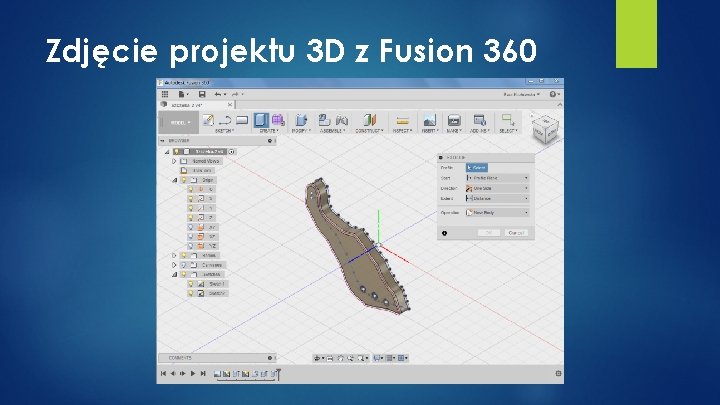720x405 pixels.
Task: Expand the Bodies folder
Action: pyautogui.click(x=174, y=256)
